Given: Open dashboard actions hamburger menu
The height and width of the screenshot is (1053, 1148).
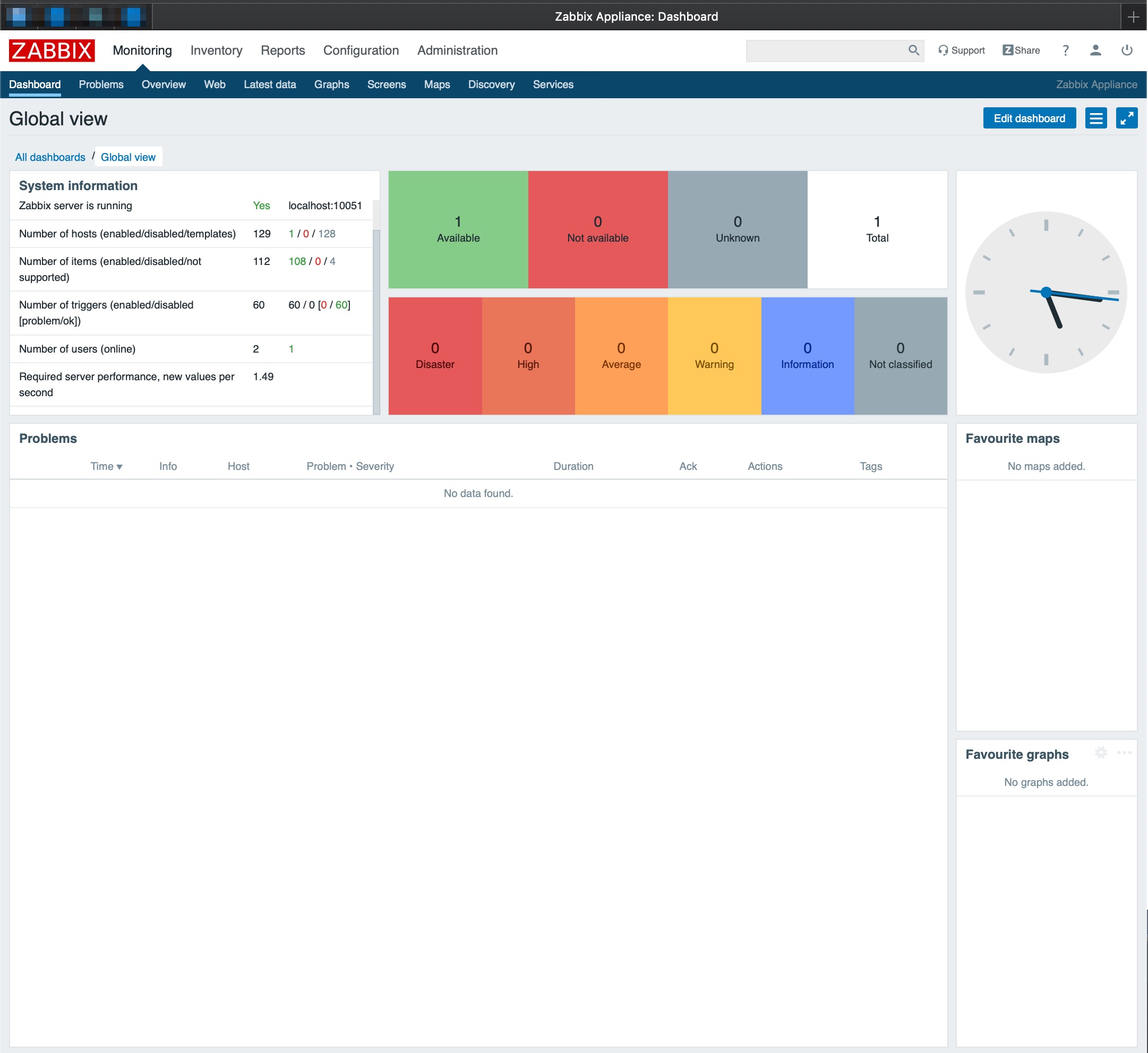Looking at the screenshot, I should click(1095, 118).
